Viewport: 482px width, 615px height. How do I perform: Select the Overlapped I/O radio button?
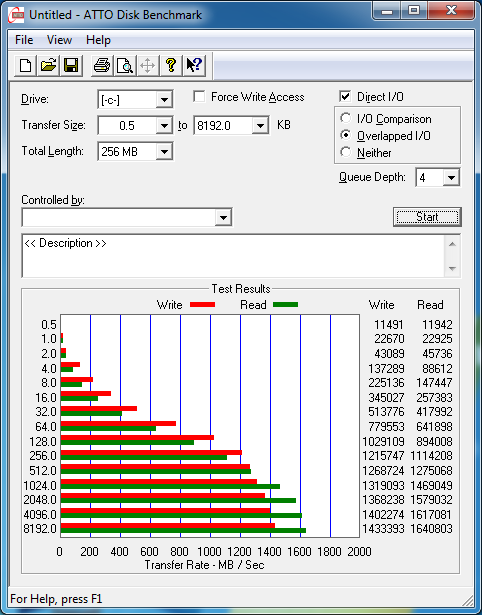[x=346, y=135]
